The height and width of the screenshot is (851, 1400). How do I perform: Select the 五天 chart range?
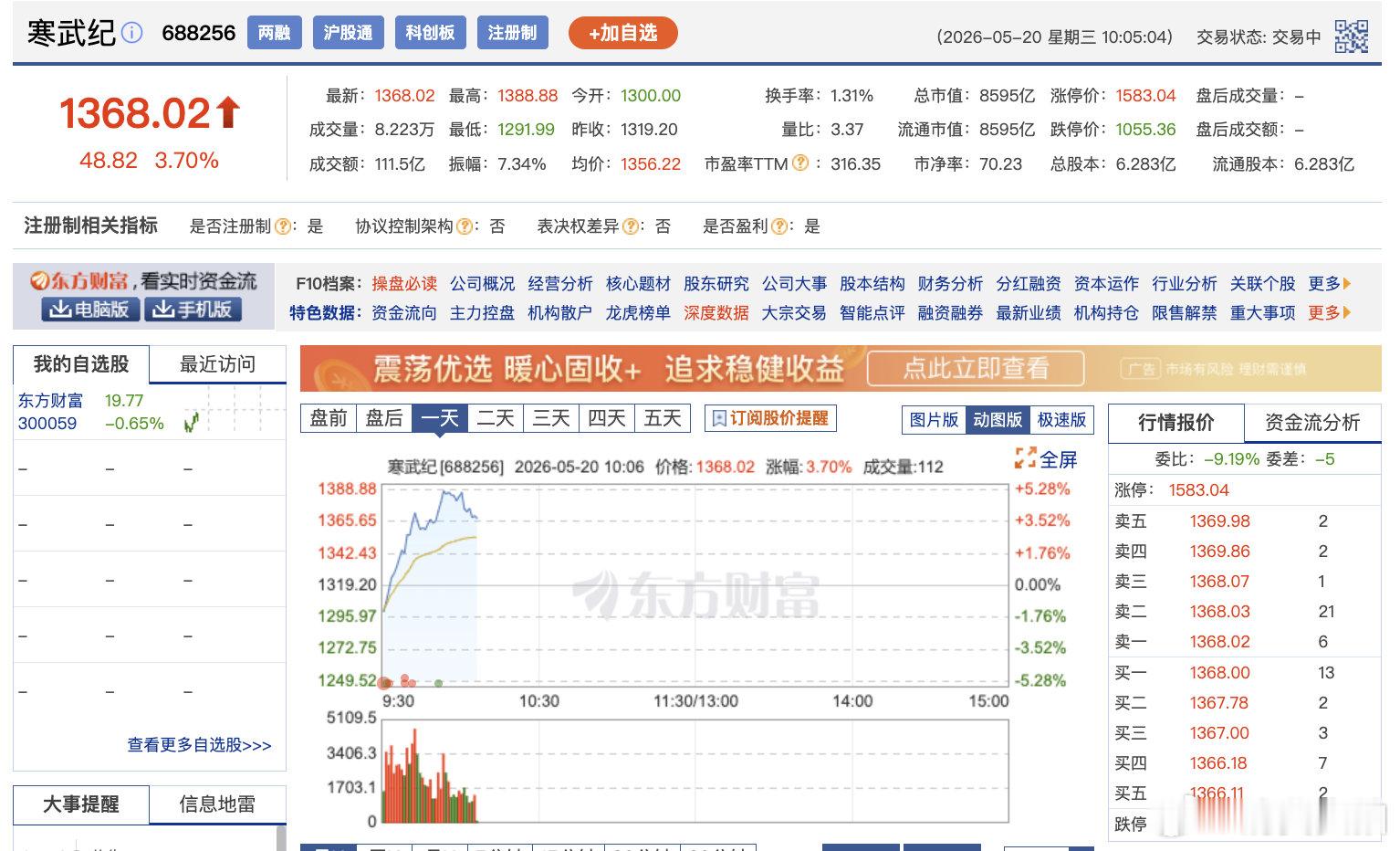point(662,418)
